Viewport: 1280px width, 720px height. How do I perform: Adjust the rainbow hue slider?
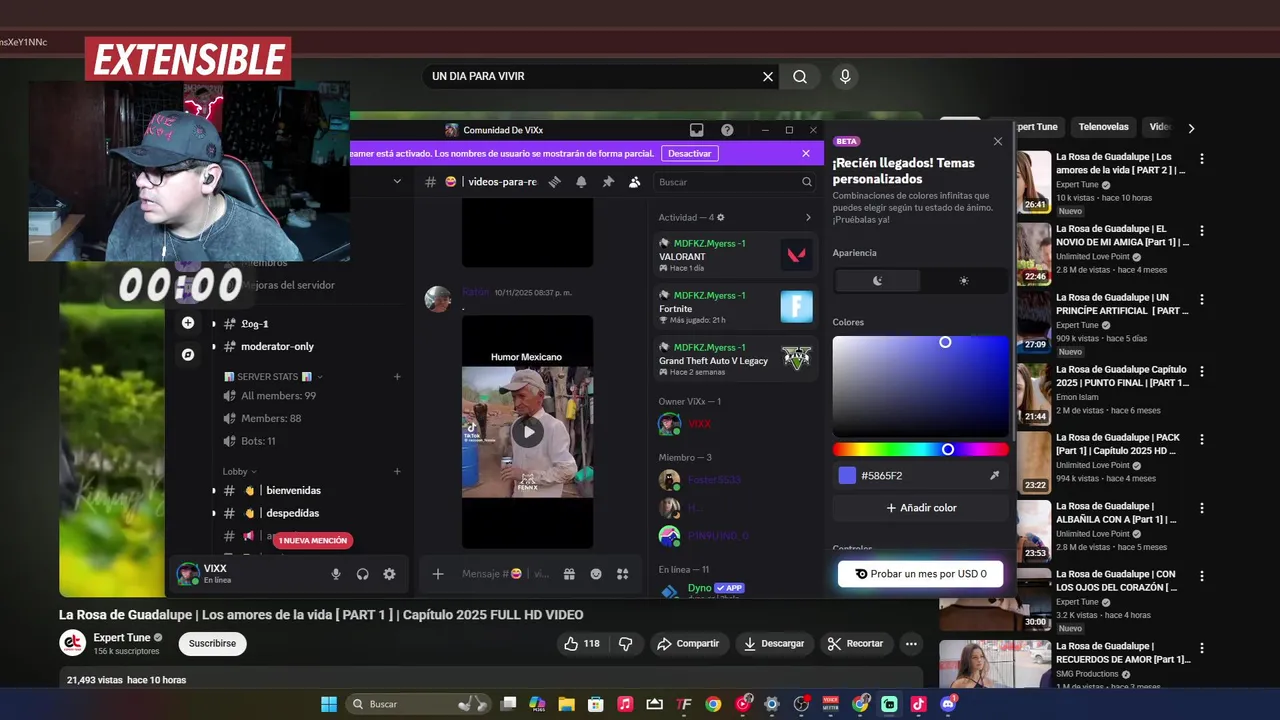[x=921, y=450]
